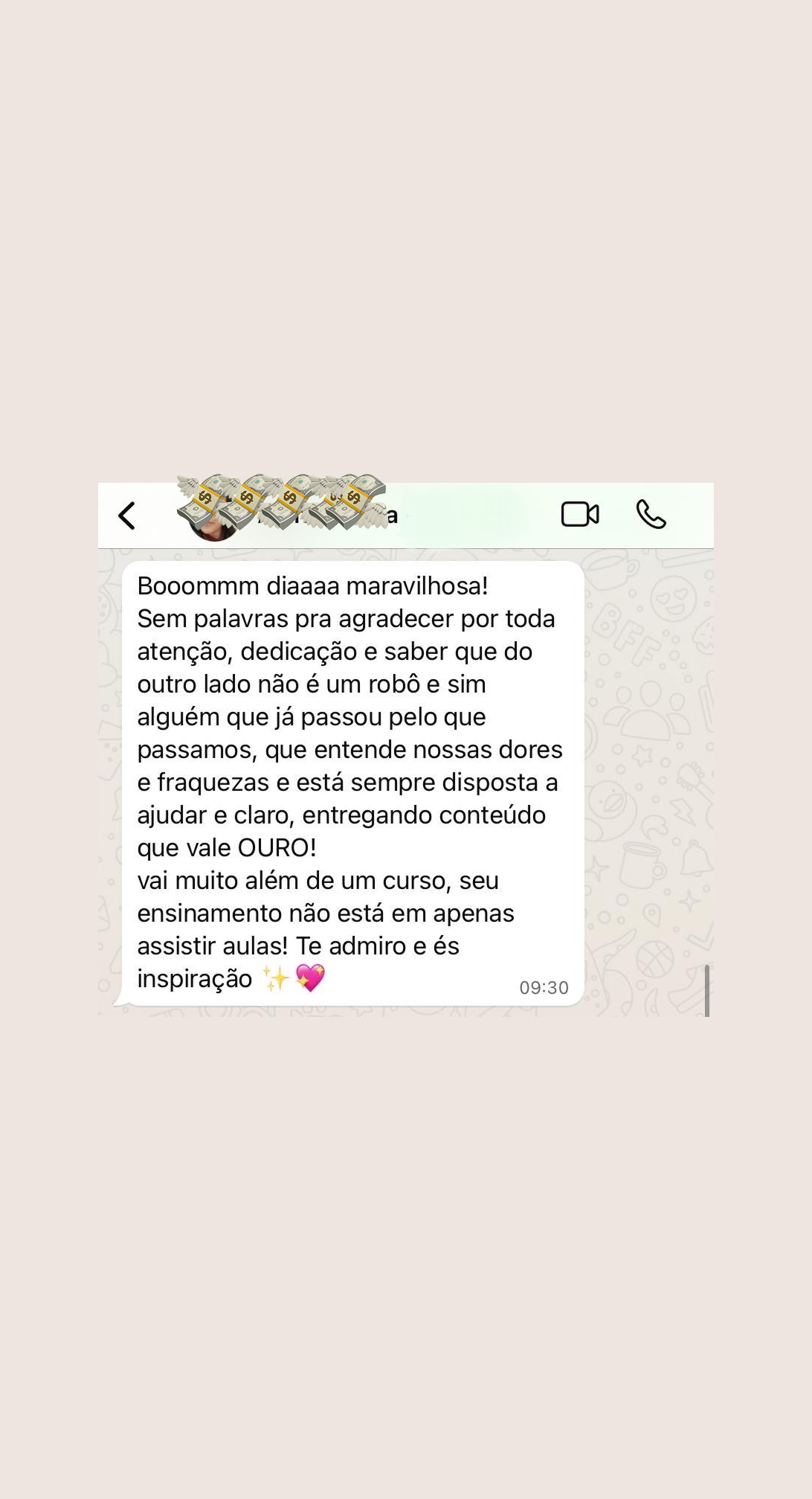Select the received message bubble
Viewport: 812px width, 1499px height.
pyautogui.click(x=352, y=783)
